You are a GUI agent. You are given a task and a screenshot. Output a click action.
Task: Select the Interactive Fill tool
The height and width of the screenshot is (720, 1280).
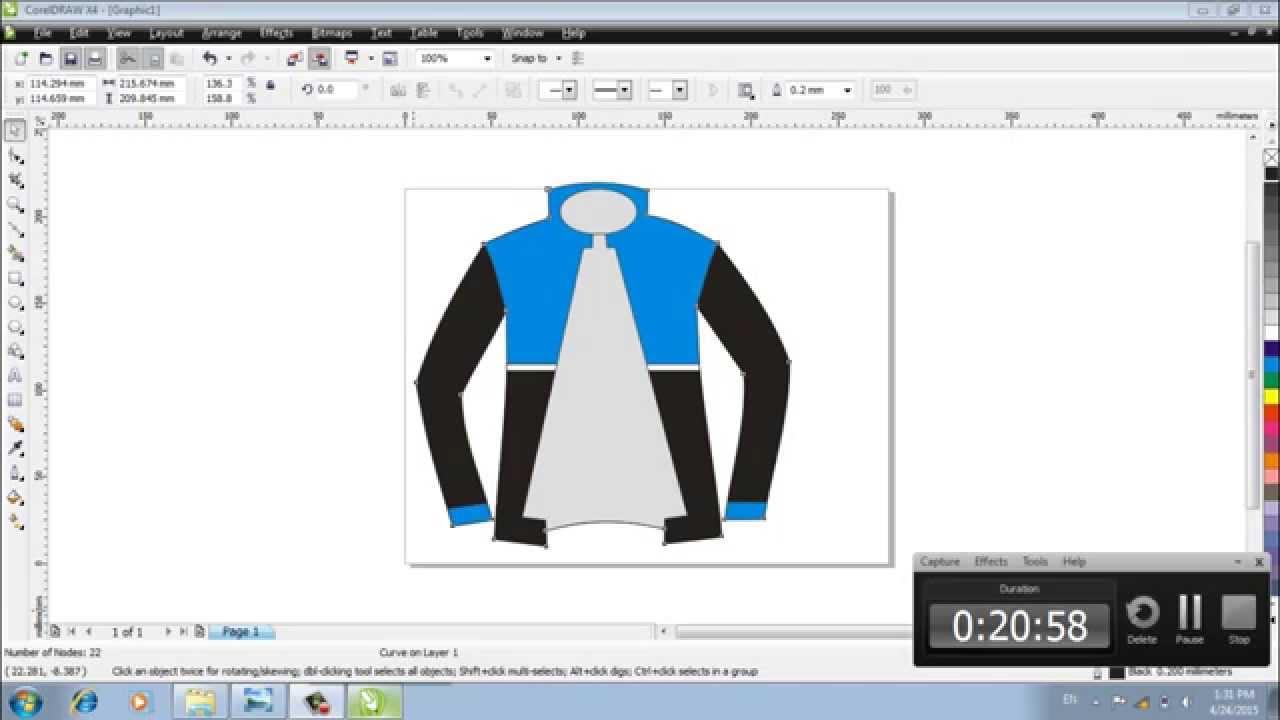pyautogui.click(x=15, y=522)
